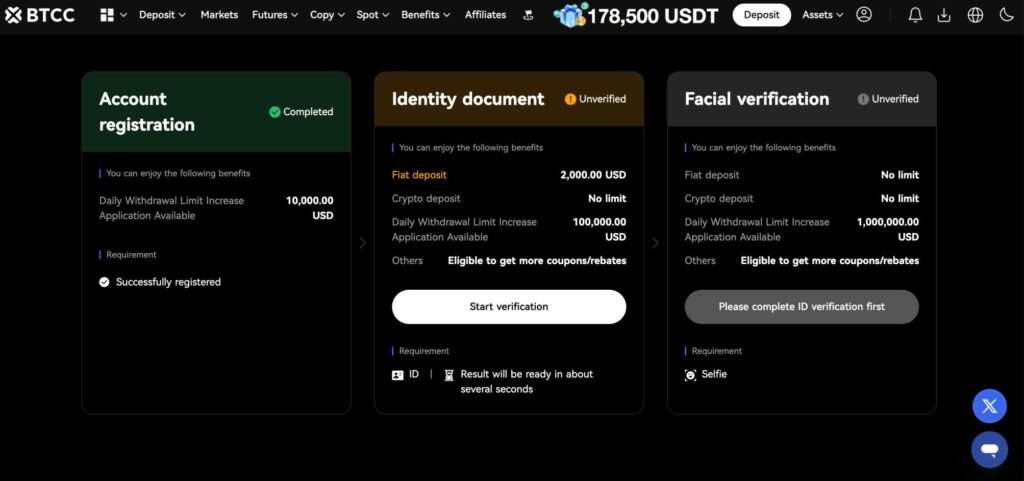
Task: Open the X (Twitter) floating button
Action: 989,406
